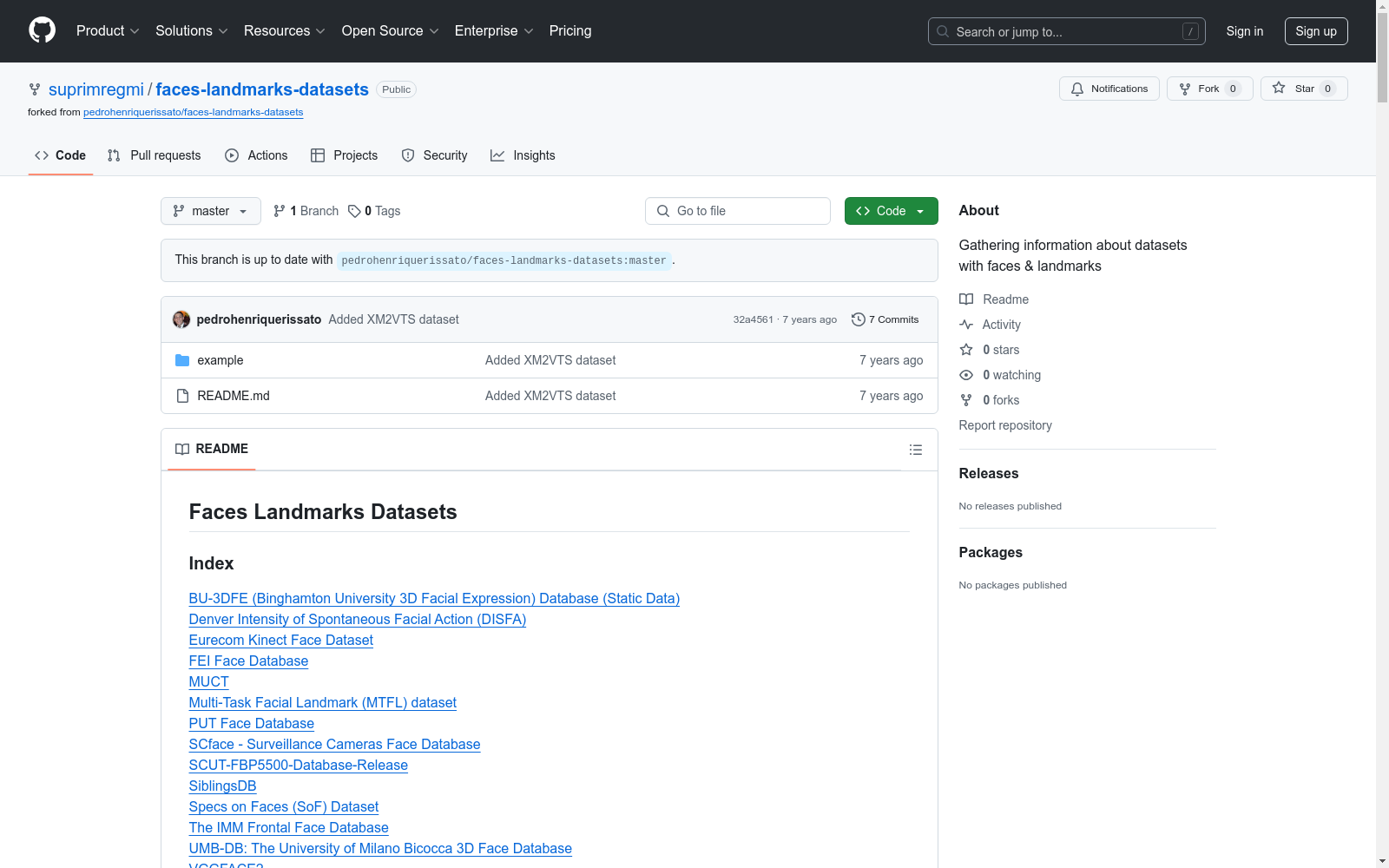
Task: Click the slash shortcut key hint in search
Action: 1190,31
